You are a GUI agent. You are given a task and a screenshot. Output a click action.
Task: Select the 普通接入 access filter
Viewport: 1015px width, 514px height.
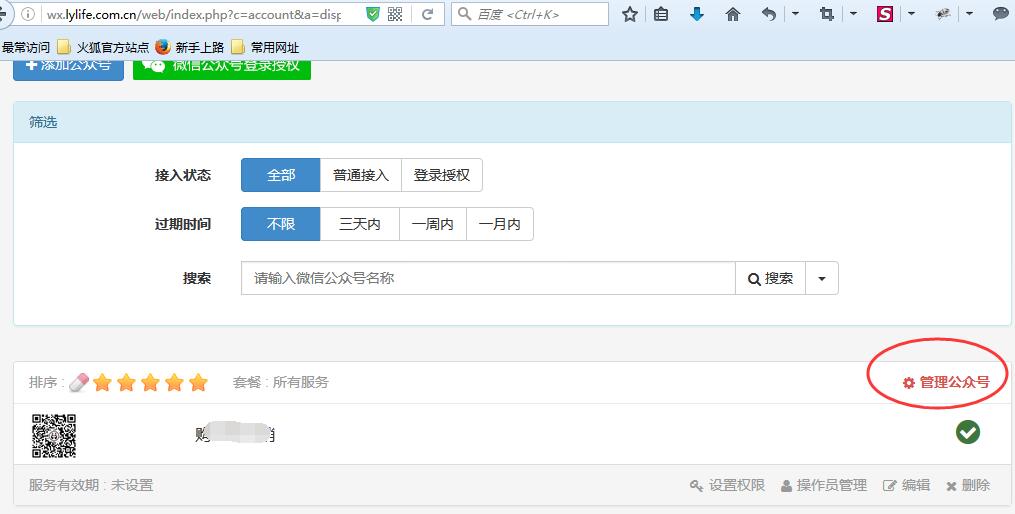point(361,175)
